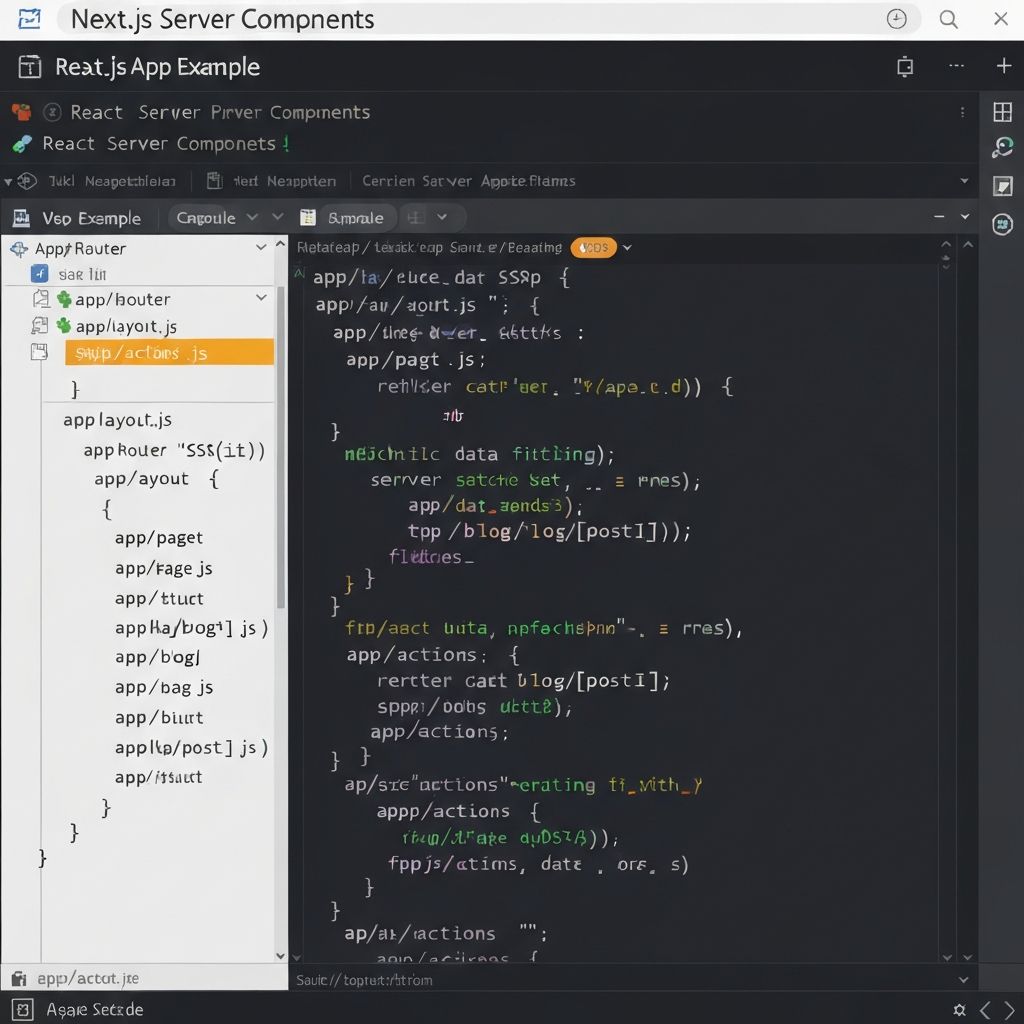Expand the app/houter tree chevron
Screen dimensions: 1024x1024
click(x=261, y=298)
